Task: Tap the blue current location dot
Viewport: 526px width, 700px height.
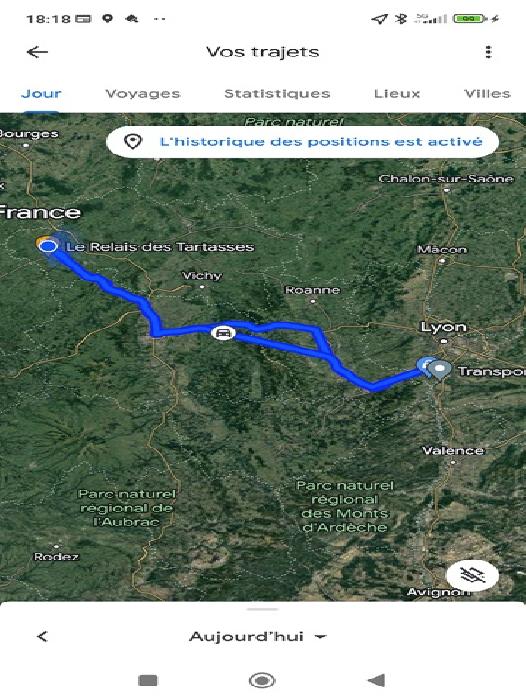Action: coord(48,246)
